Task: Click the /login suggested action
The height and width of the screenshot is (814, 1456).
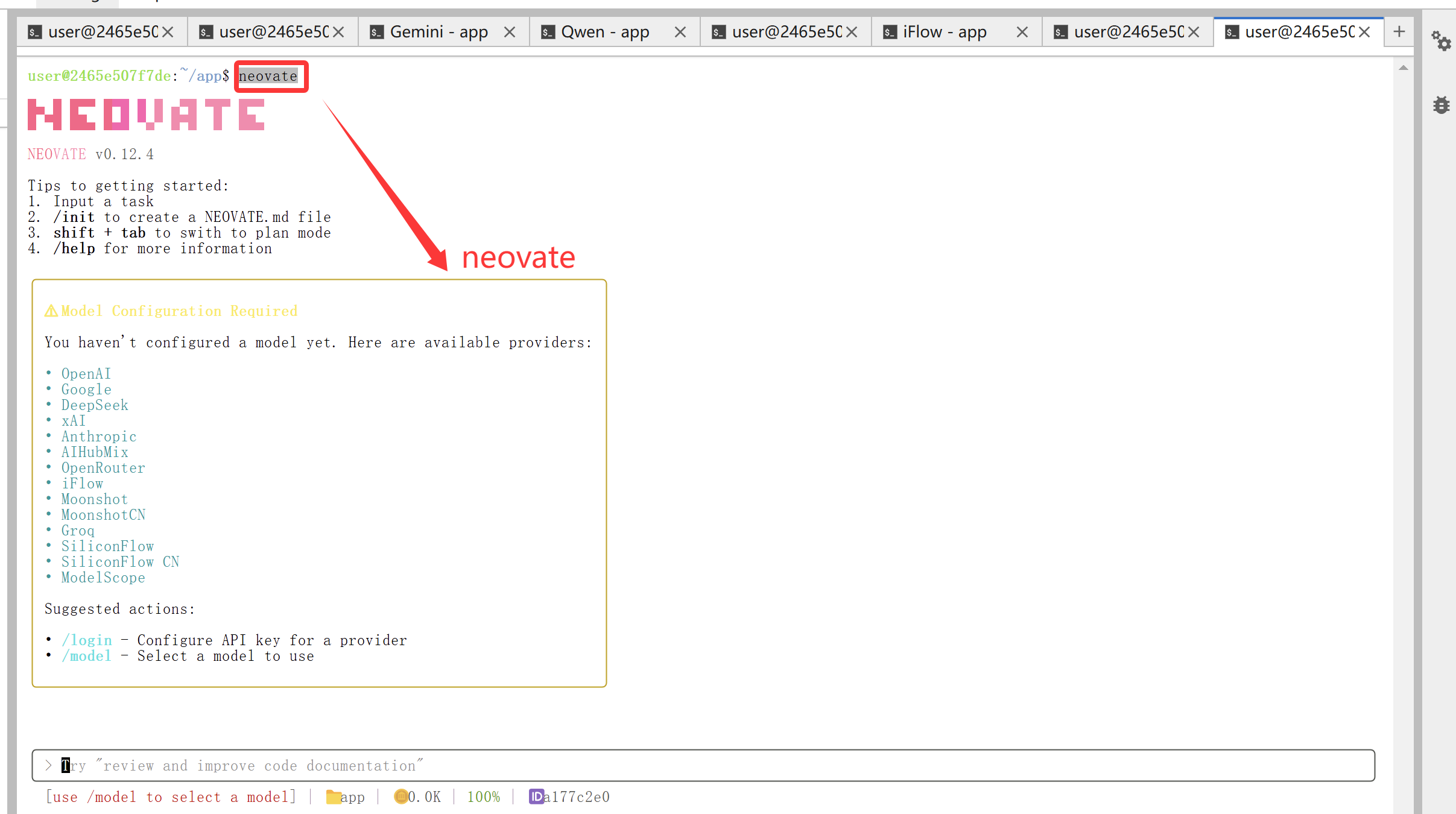Action: 87,640
